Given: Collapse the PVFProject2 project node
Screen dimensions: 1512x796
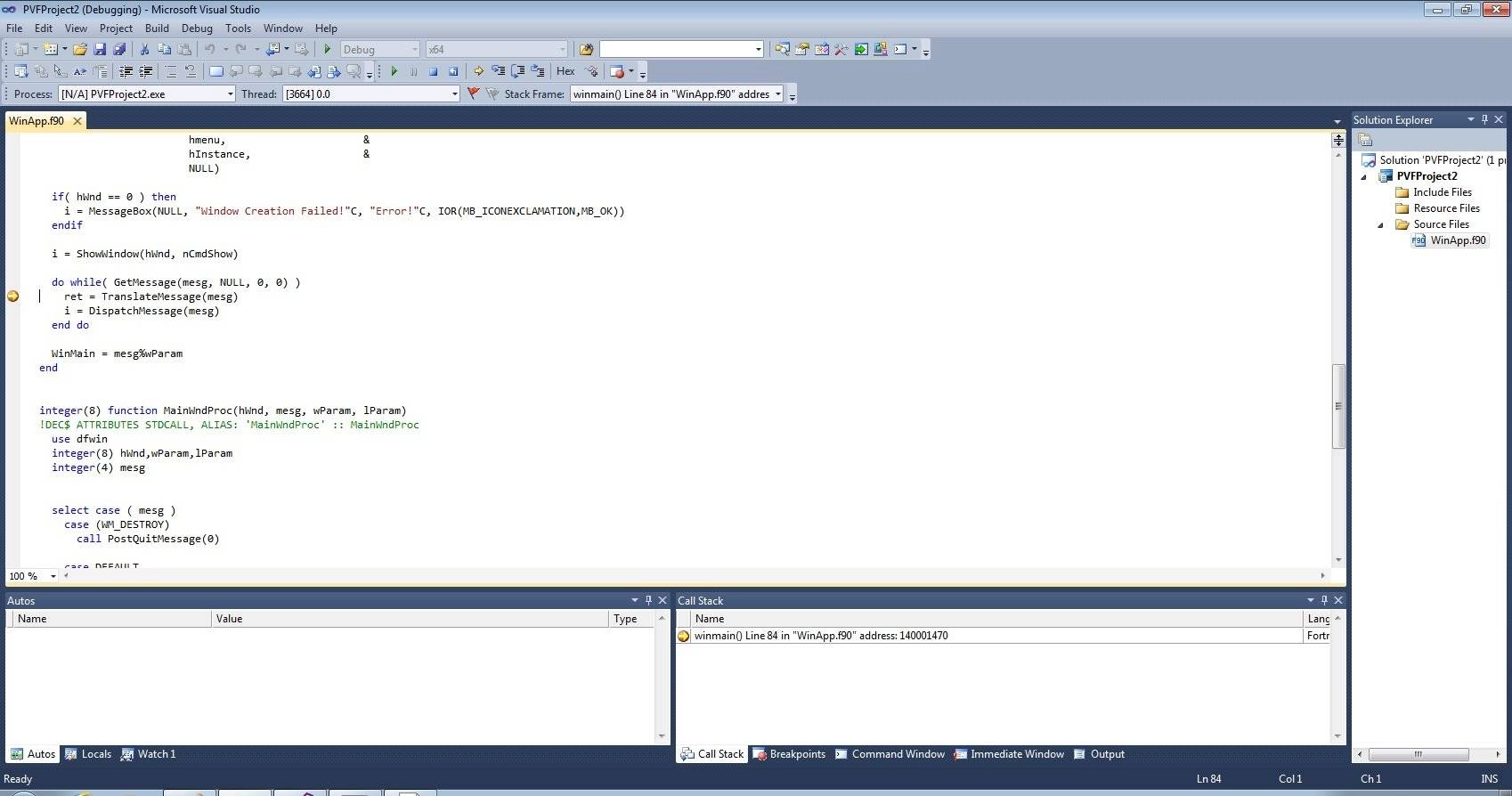Looking at the screenshot, I should (x=1363, y=176).
